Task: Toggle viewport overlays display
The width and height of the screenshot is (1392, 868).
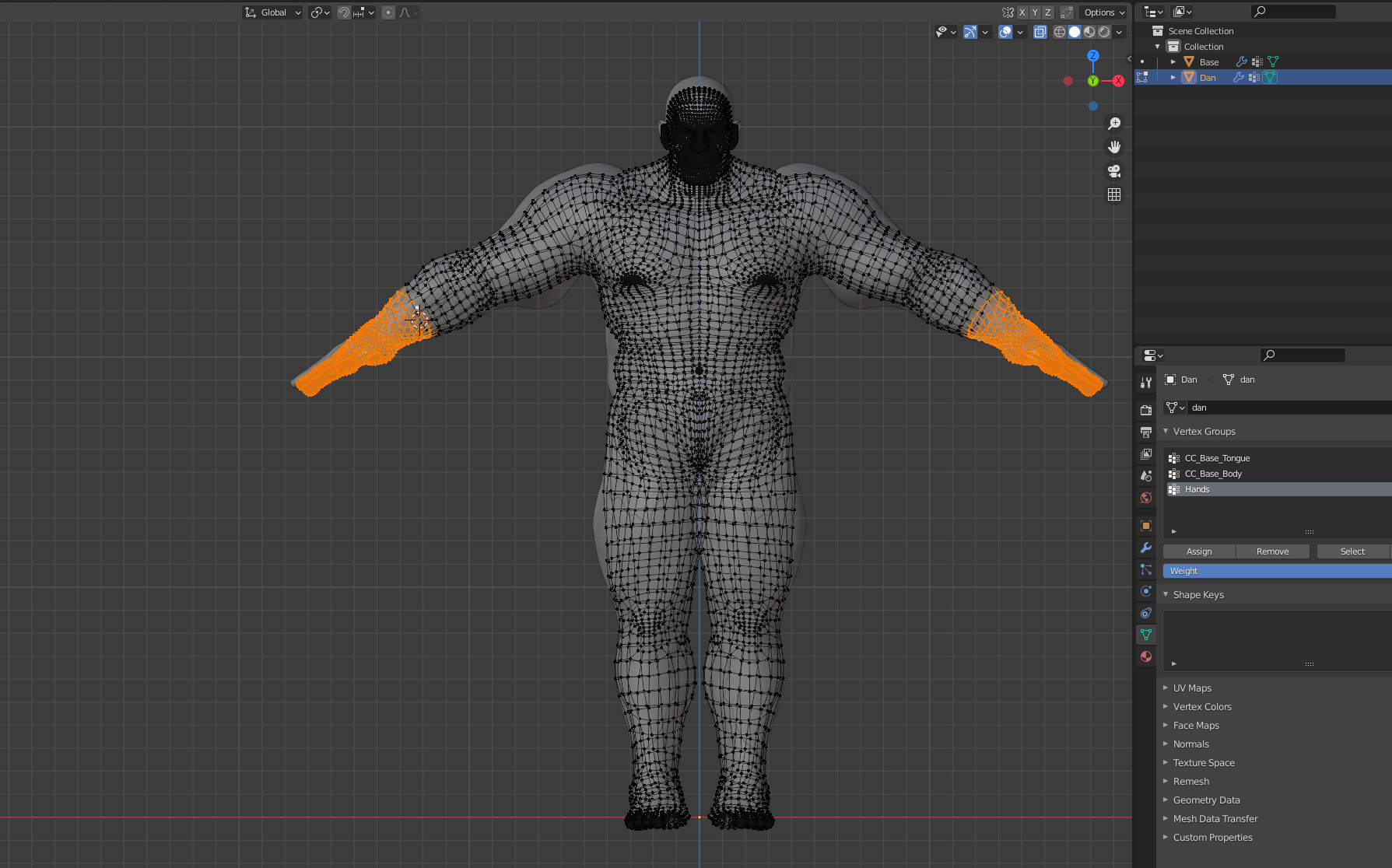Action: point(1005,32)
